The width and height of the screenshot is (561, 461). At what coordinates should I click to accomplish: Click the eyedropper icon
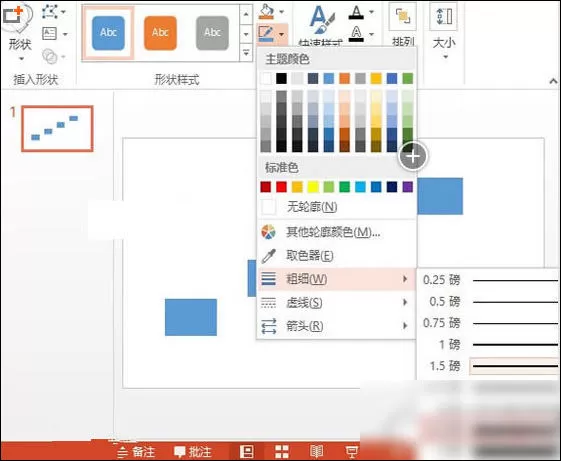click(x=268, y=256)
